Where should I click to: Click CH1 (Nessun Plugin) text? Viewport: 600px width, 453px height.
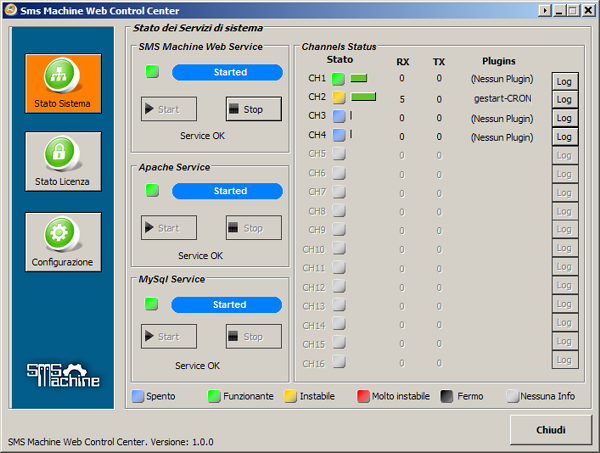pos(502,79)
